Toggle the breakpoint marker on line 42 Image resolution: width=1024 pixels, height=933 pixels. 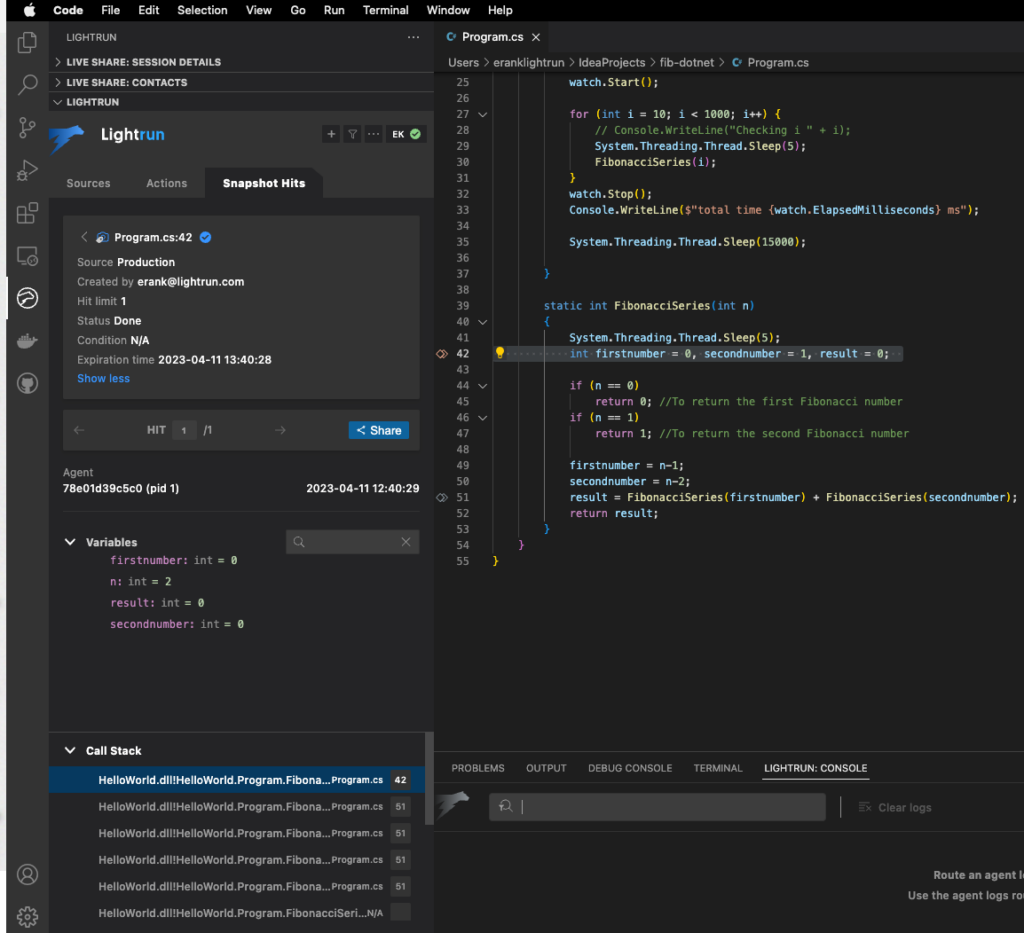click(441, 353)
